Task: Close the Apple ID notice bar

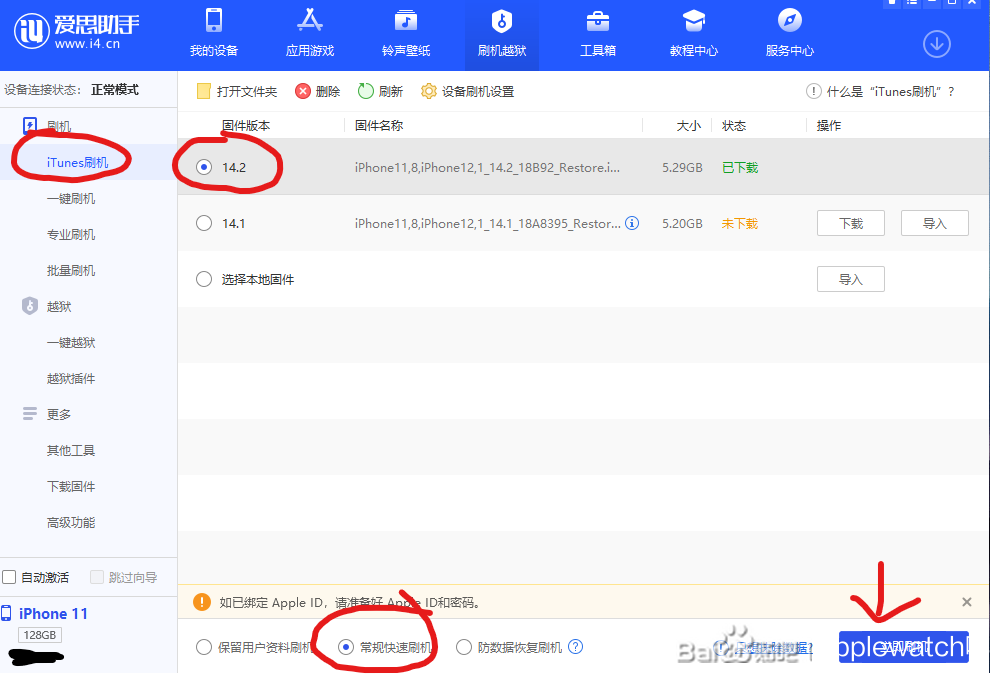Action: (x=966, y=602)
